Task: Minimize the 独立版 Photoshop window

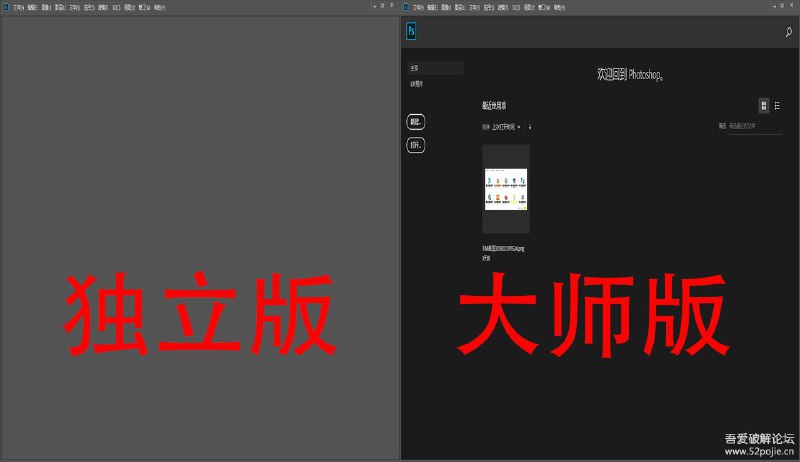Action: [x=374, y=6]
